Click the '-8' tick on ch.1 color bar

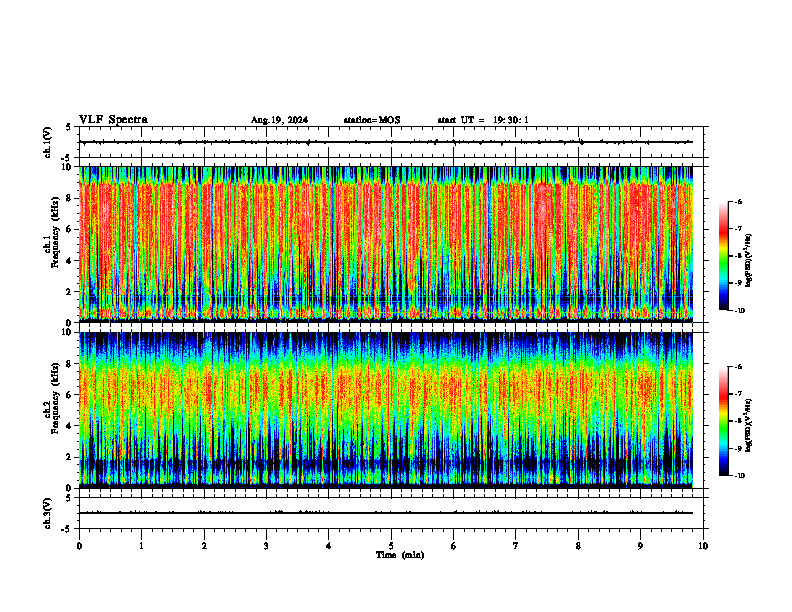(x=739, y=256)
